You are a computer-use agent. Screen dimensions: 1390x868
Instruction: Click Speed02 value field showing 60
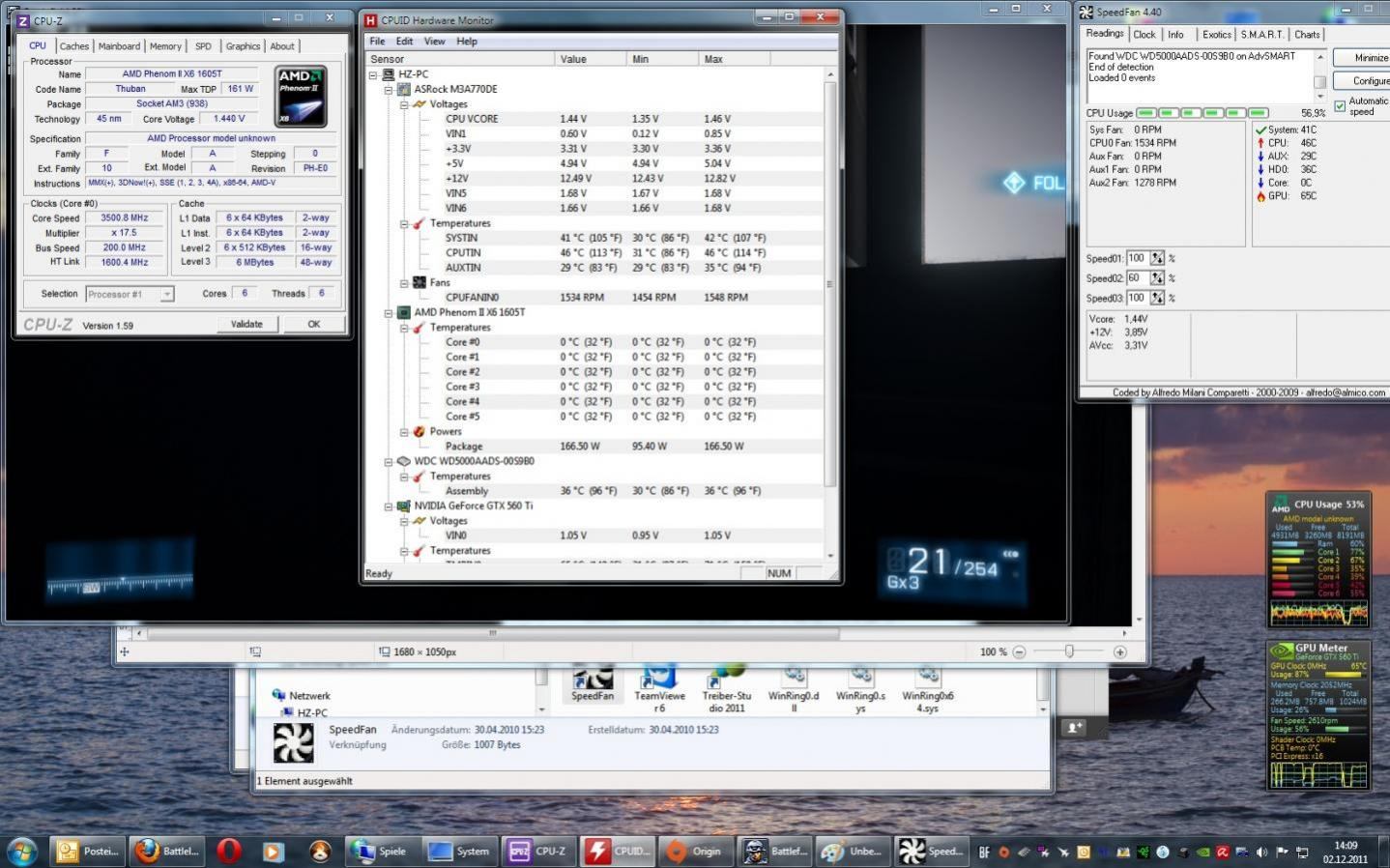coord(1137,278)
